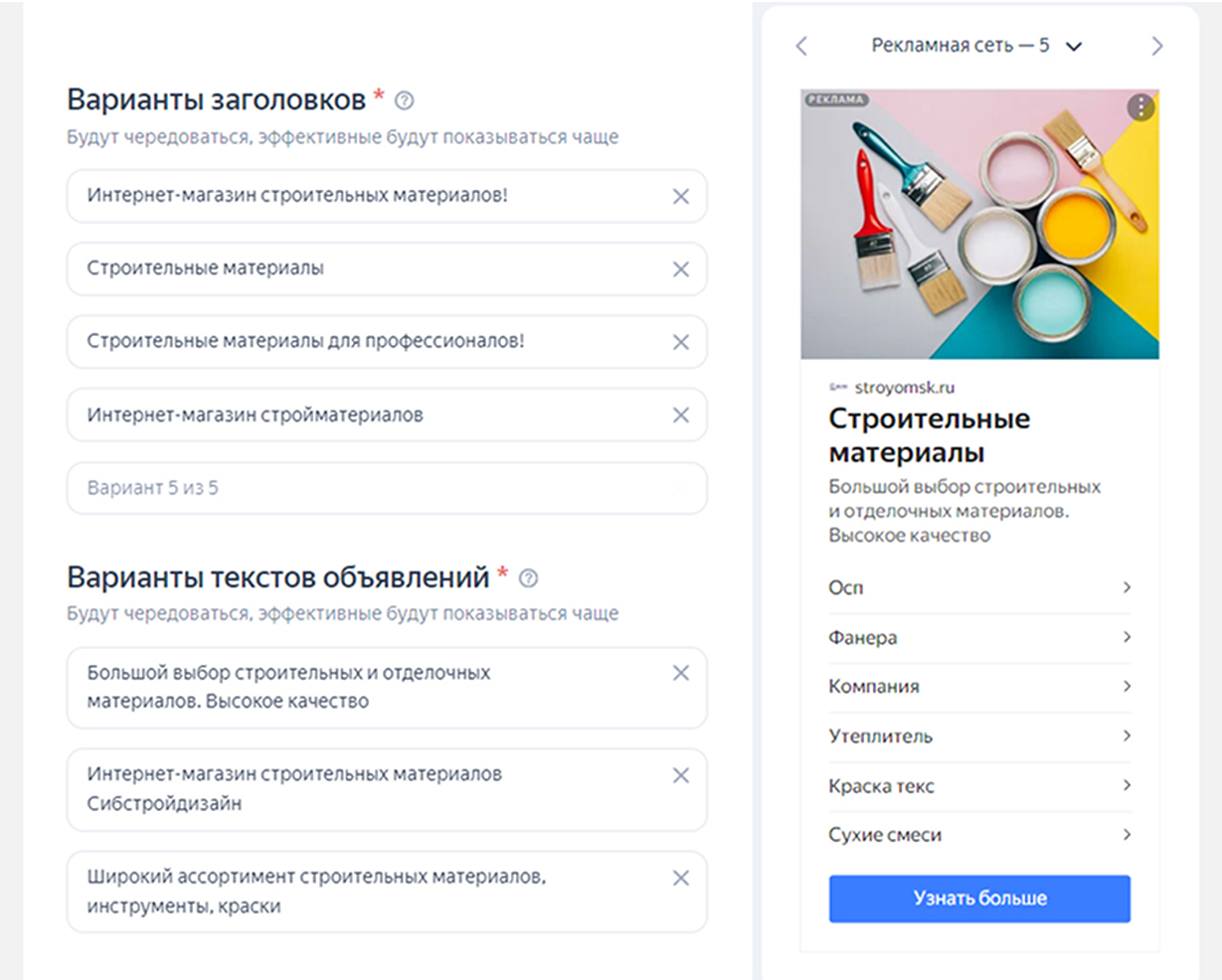This screenshot has width=1222, height=980.
Task: Remove headline "Интернет-магазин стройматериалов"
Action: [681, 414]
